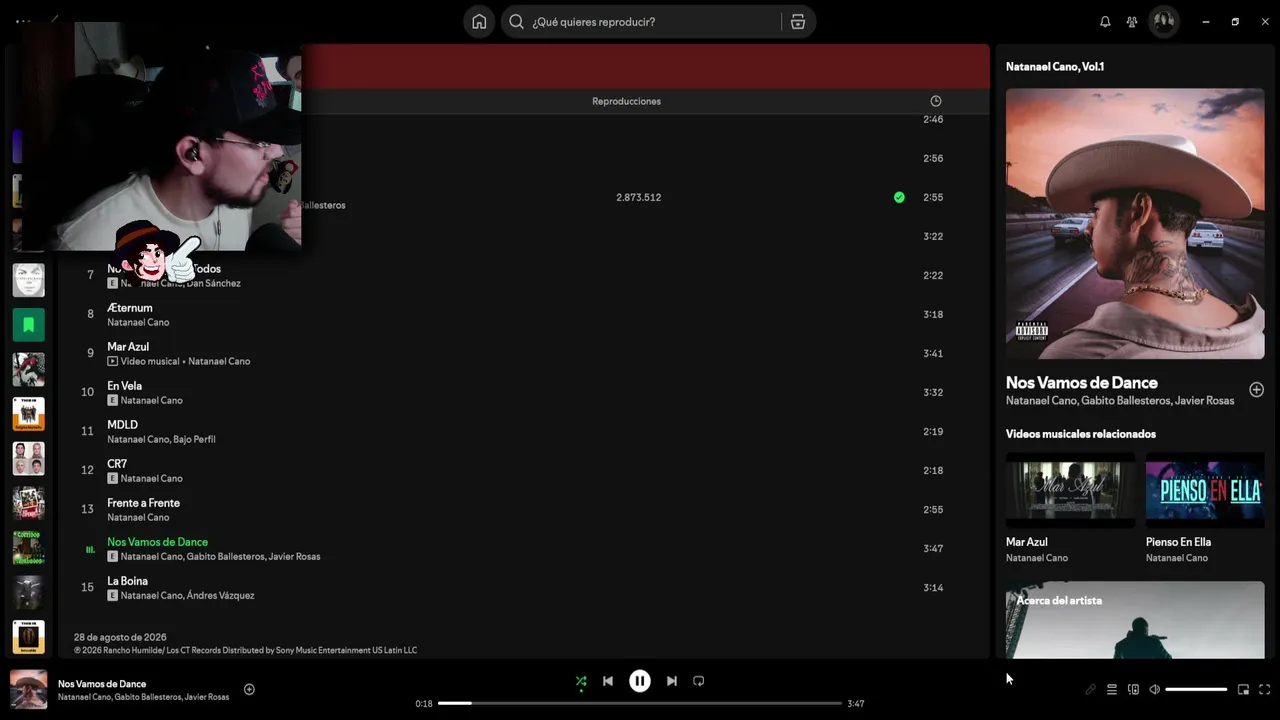Click the Videos musicales relacionados heading
1280x720 pixels.
tap(1081, 434)
